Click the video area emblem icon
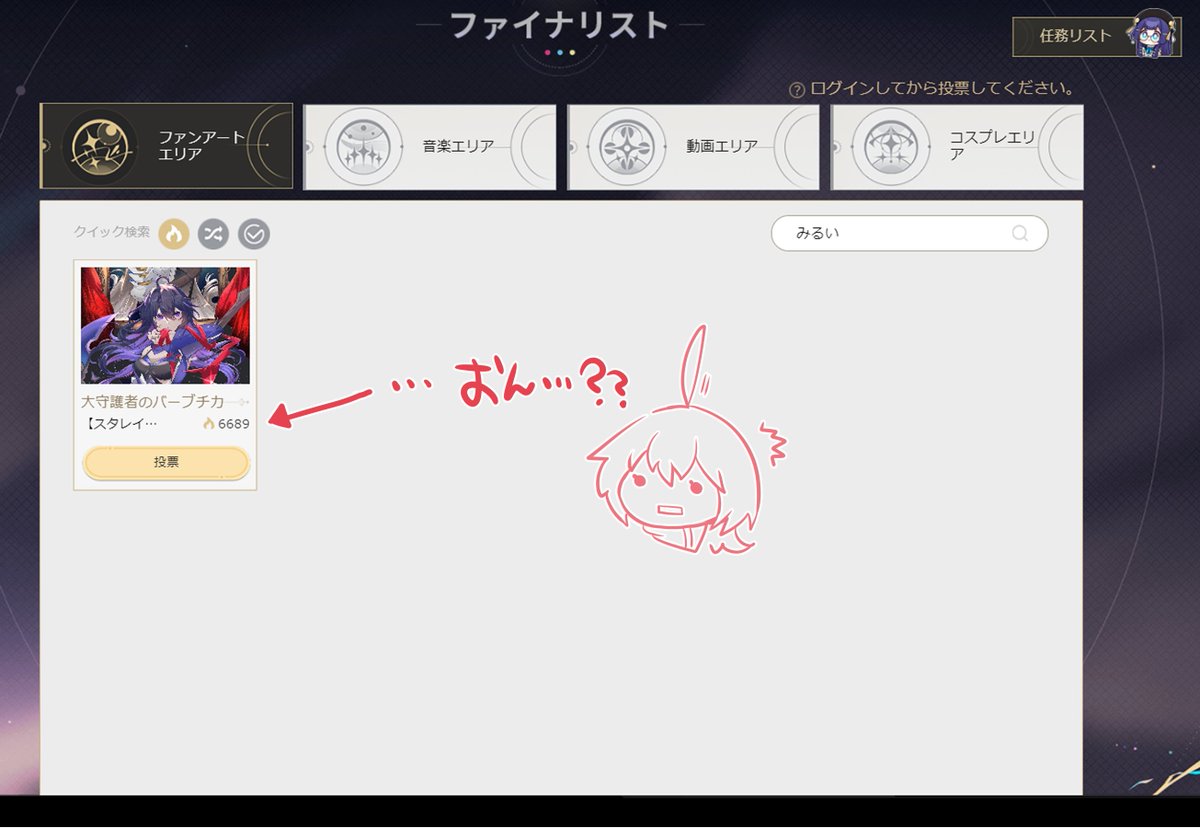The height and width of the screenshot is (828, 1200). 627,146
